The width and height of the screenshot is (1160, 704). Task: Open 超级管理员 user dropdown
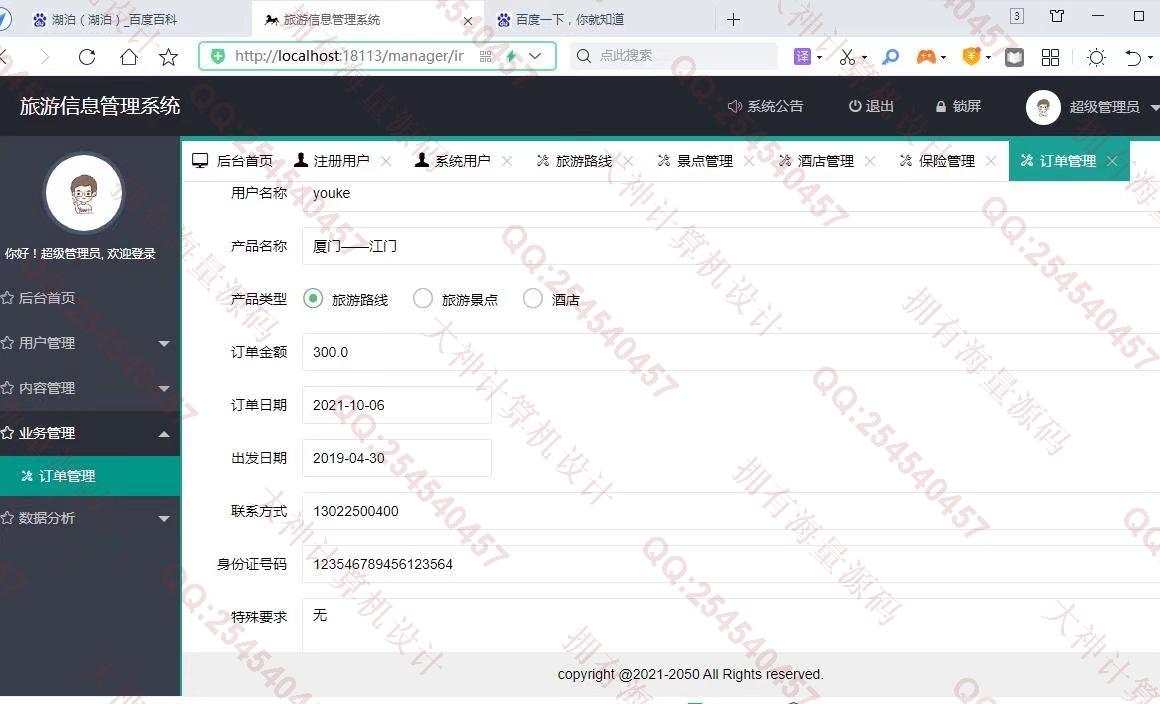click(1113, 107)
